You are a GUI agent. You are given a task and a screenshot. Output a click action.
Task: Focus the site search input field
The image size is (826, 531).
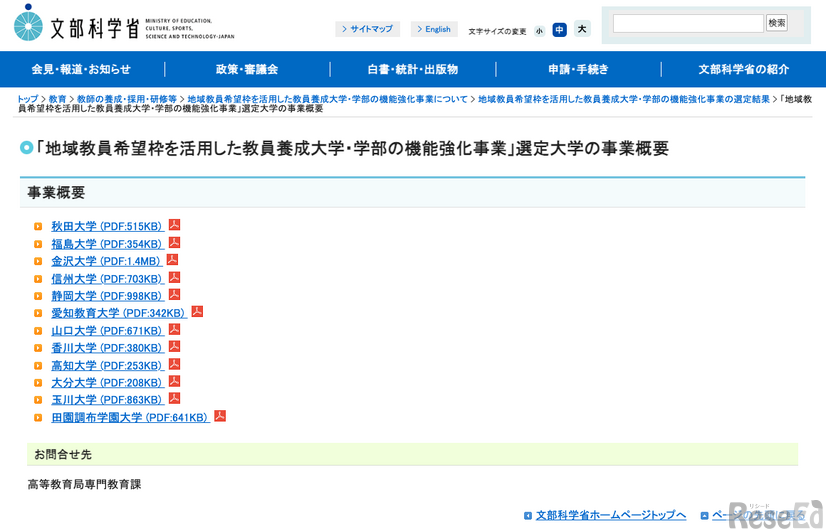688,24
